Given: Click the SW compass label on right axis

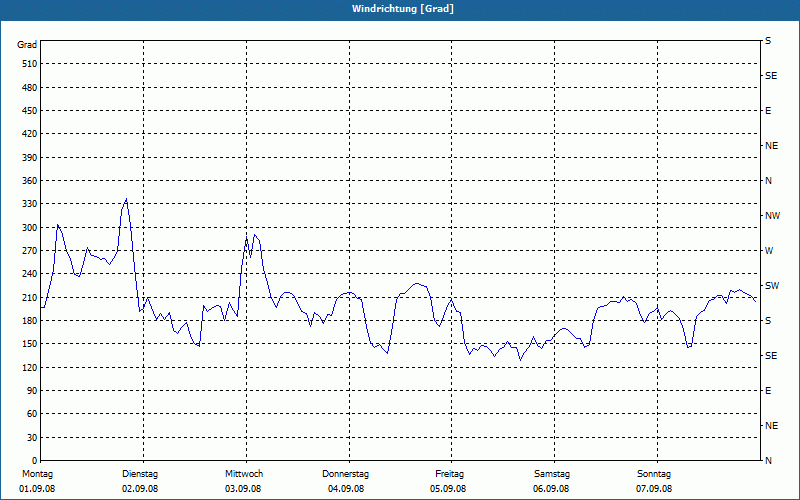Looking at the screenshot, I should point(772,286).
